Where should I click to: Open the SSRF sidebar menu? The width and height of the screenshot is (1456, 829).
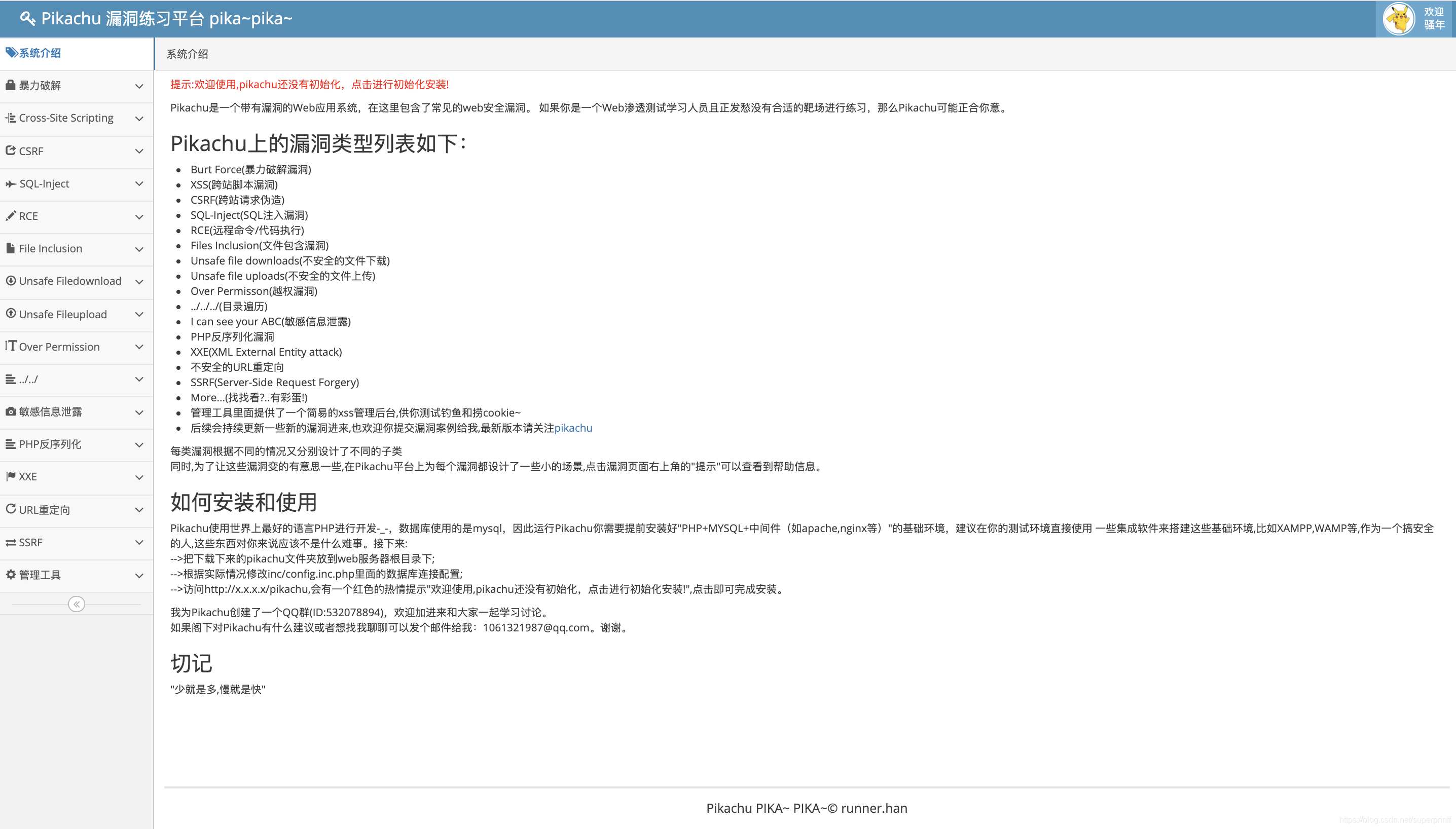[x=77, y=543]
